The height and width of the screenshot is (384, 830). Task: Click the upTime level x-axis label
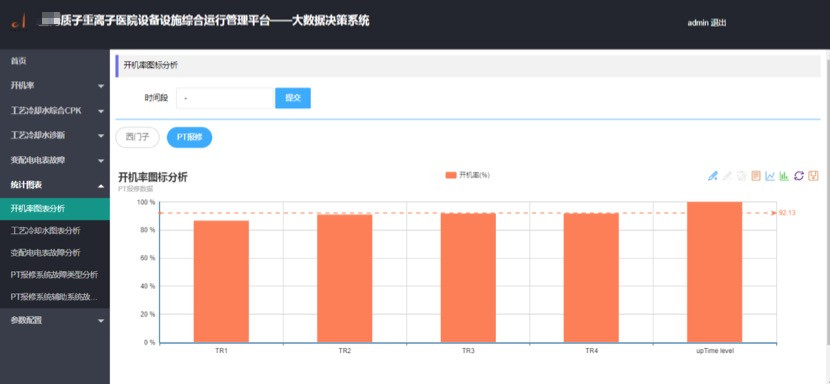point(715,351)
